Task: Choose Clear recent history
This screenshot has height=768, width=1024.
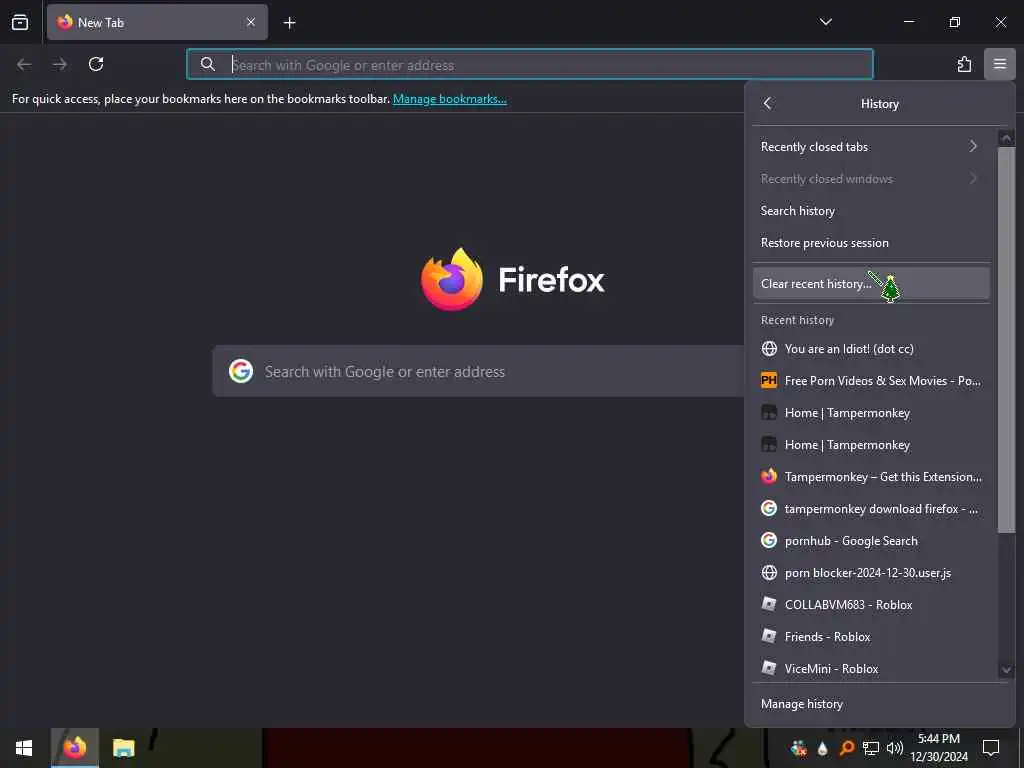Action: click(871, 283)
